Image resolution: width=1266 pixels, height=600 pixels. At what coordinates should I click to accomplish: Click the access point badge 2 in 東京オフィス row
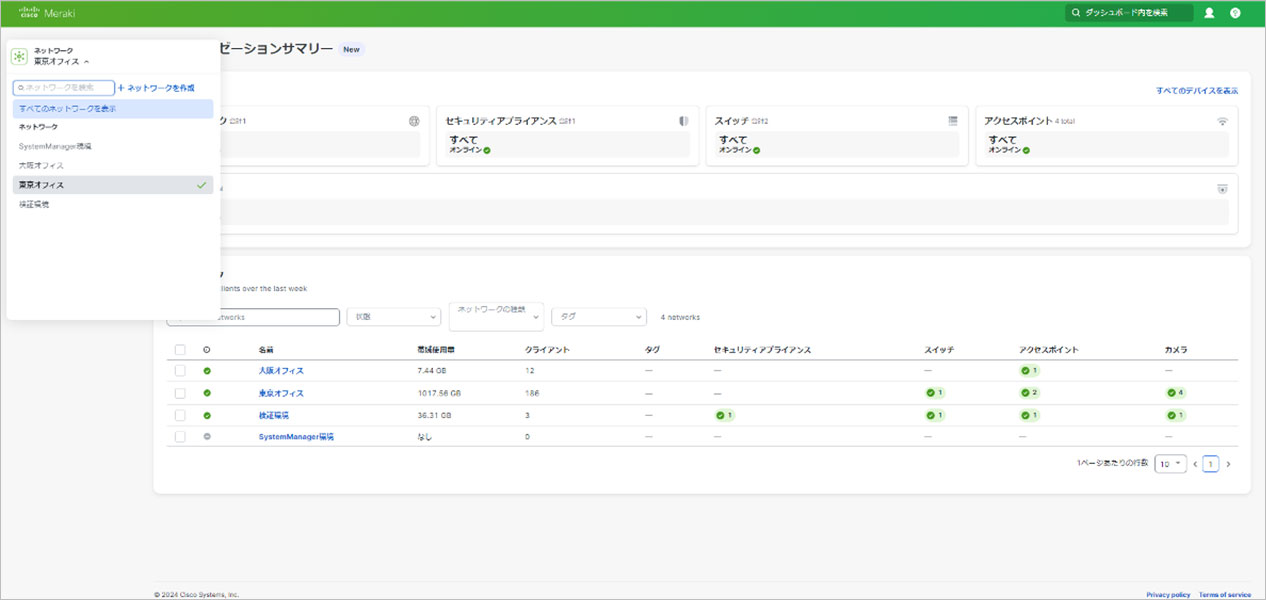[1030, 393]
